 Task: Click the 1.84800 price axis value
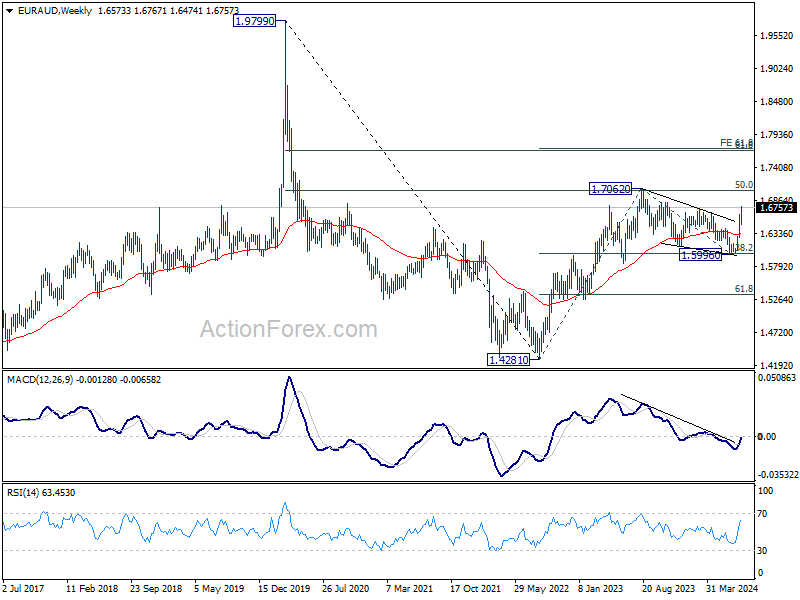coord(777,102)
